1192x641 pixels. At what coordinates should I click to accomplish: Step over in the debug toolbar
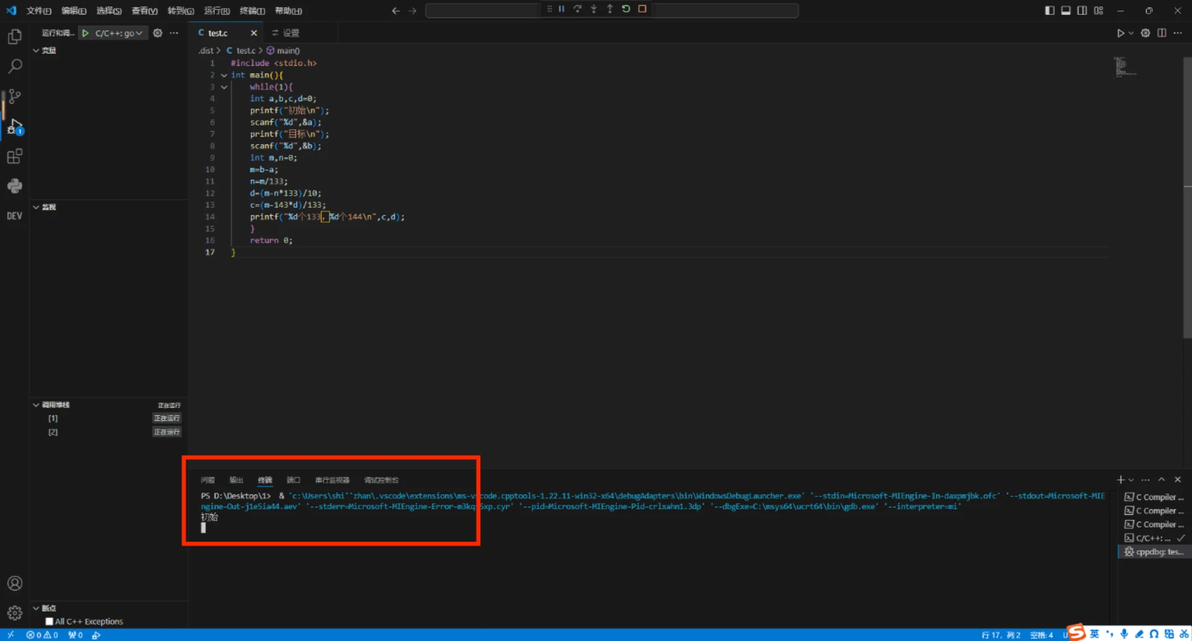coord(578,9)
